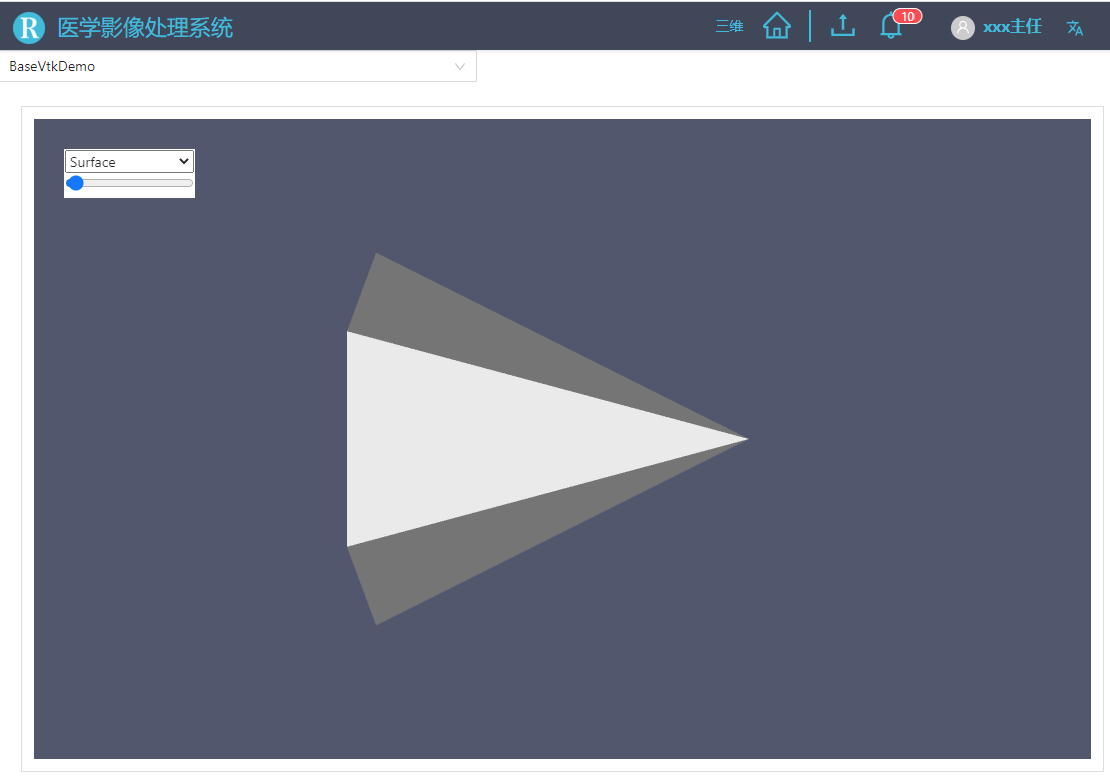The image size is (1110, 784).
Task: Open the notification bell
Action: [x=891, y=27]
